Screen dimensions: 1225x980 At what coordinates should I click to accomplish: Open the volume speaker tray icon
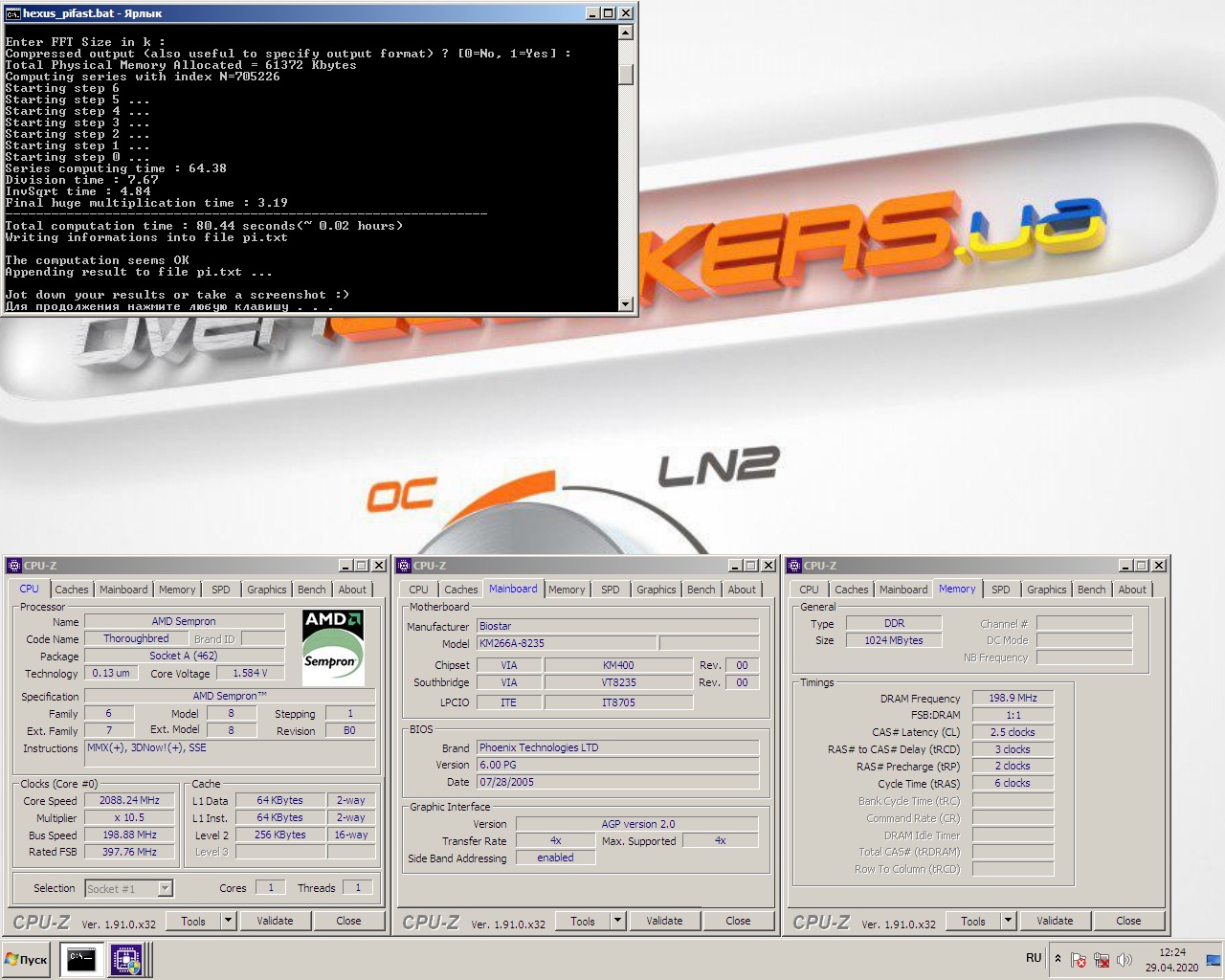[x=1125, y=959]
